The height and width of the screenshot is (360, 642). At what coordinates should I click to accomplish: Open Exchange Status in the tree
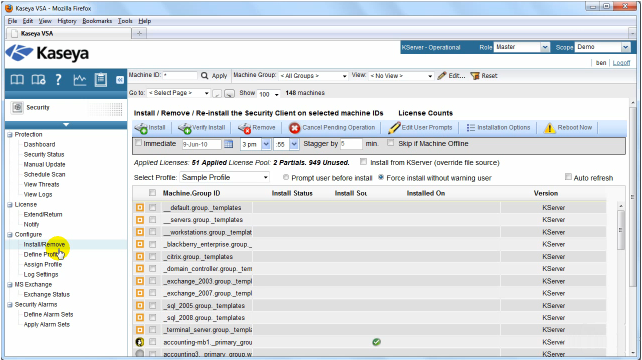point(47,294)
